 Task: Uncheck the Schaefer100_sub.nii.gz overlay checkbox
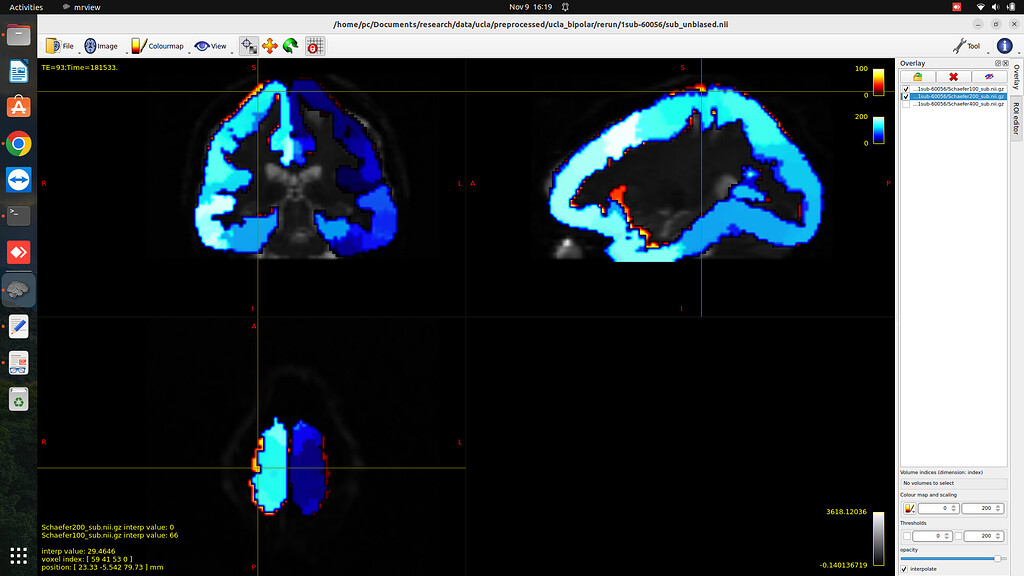tap(906, 89)
